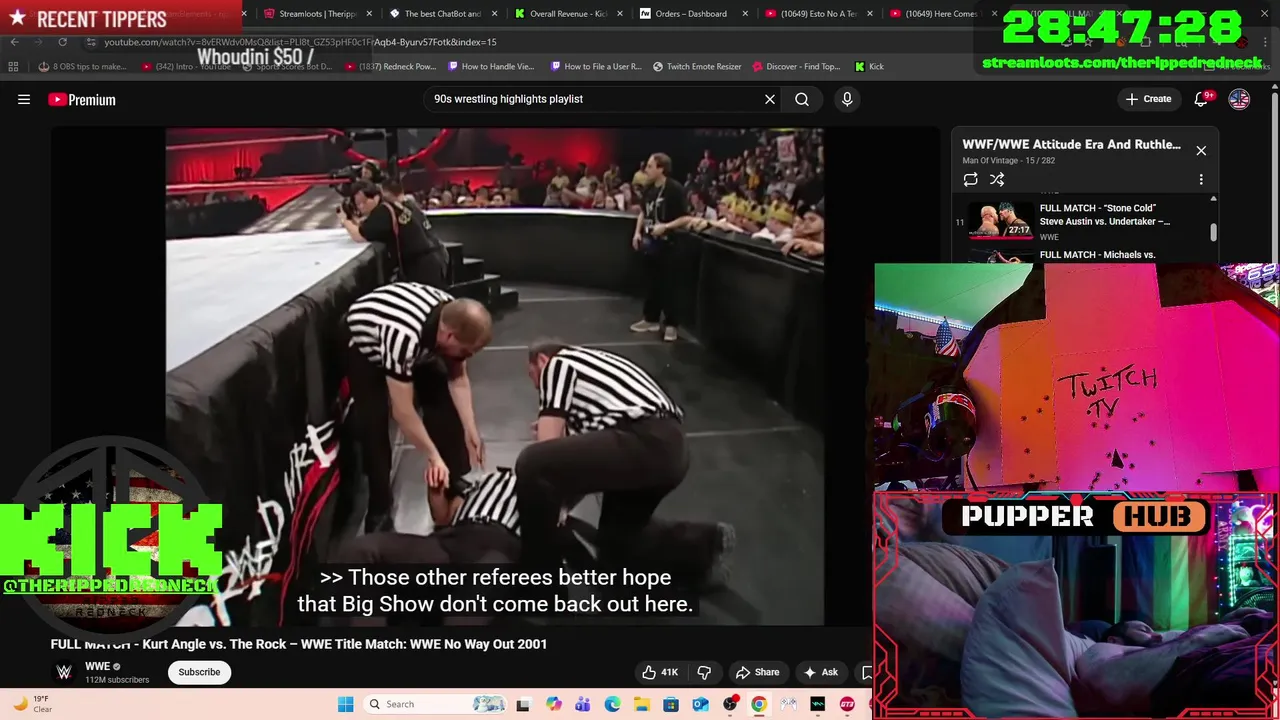Reload the page in the browser
Image resolution: width=1280 pixels, height=720 pixels.
(62, 42)
